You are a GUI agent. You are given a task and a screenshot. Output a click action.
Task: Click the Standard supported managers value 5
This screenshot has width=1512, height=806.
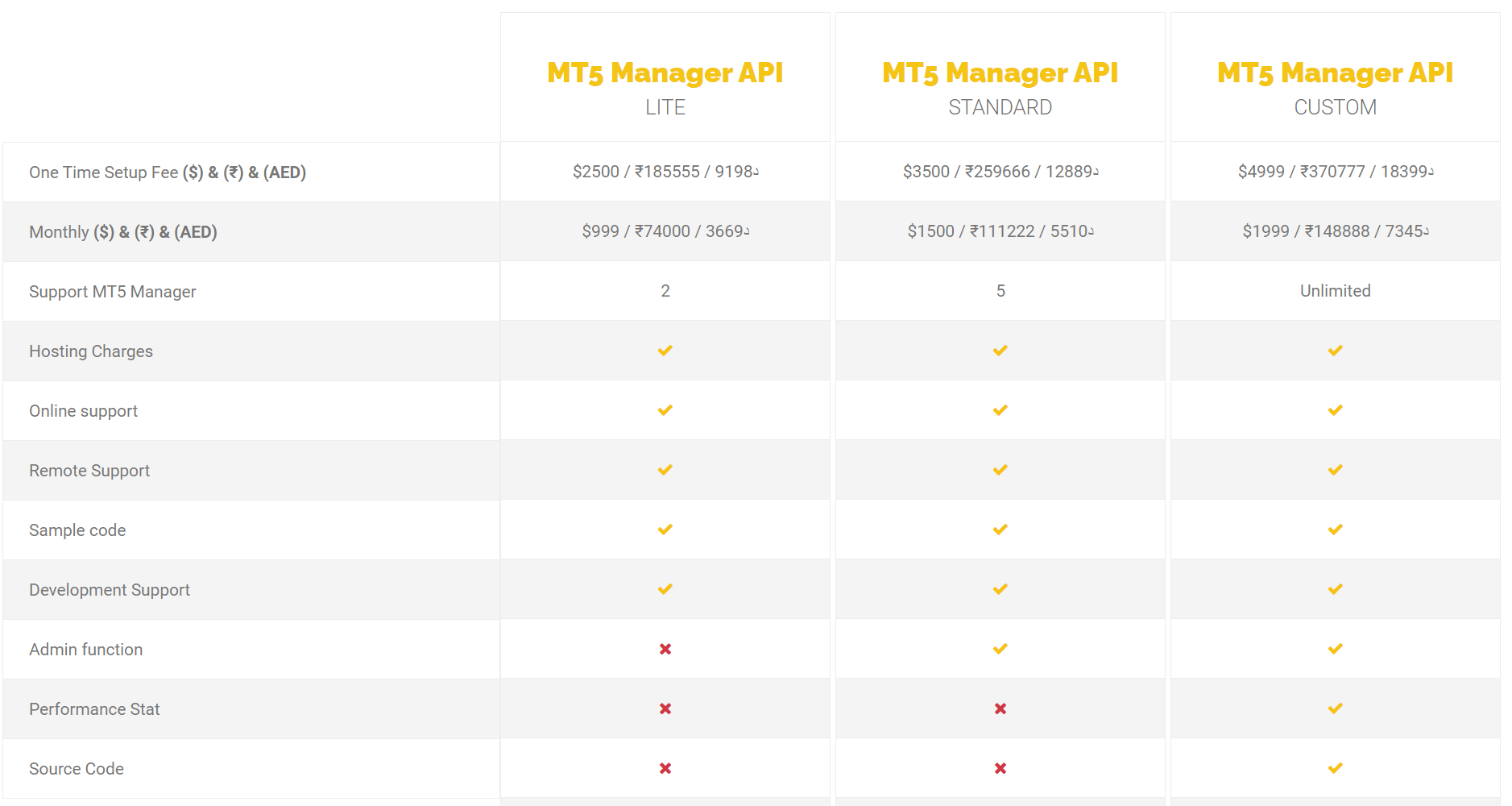pyautogui.click(x=1000, y=291)
